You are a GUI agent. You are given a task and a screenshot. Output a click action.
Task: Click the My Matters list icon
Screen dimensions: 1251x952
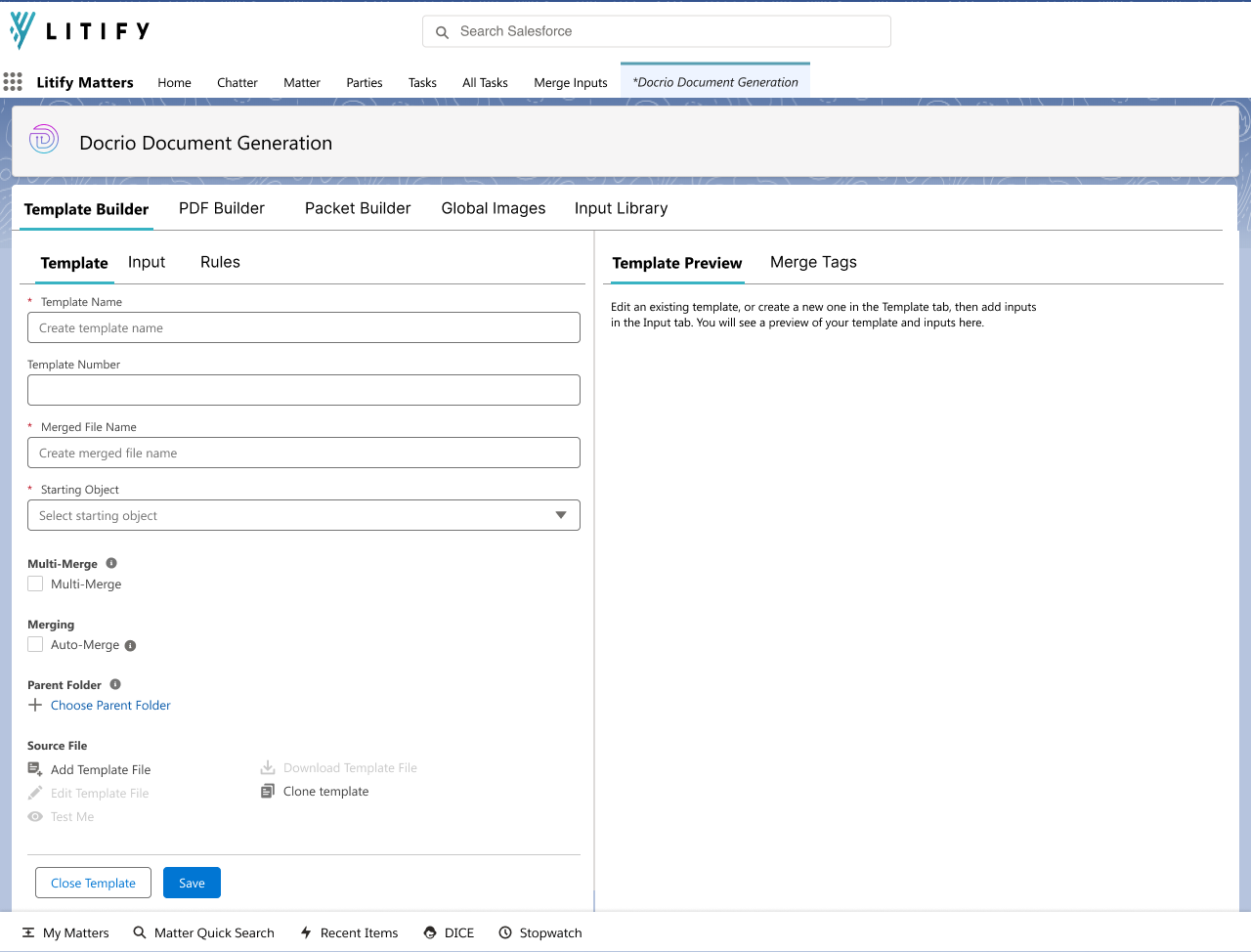point(28,932)
